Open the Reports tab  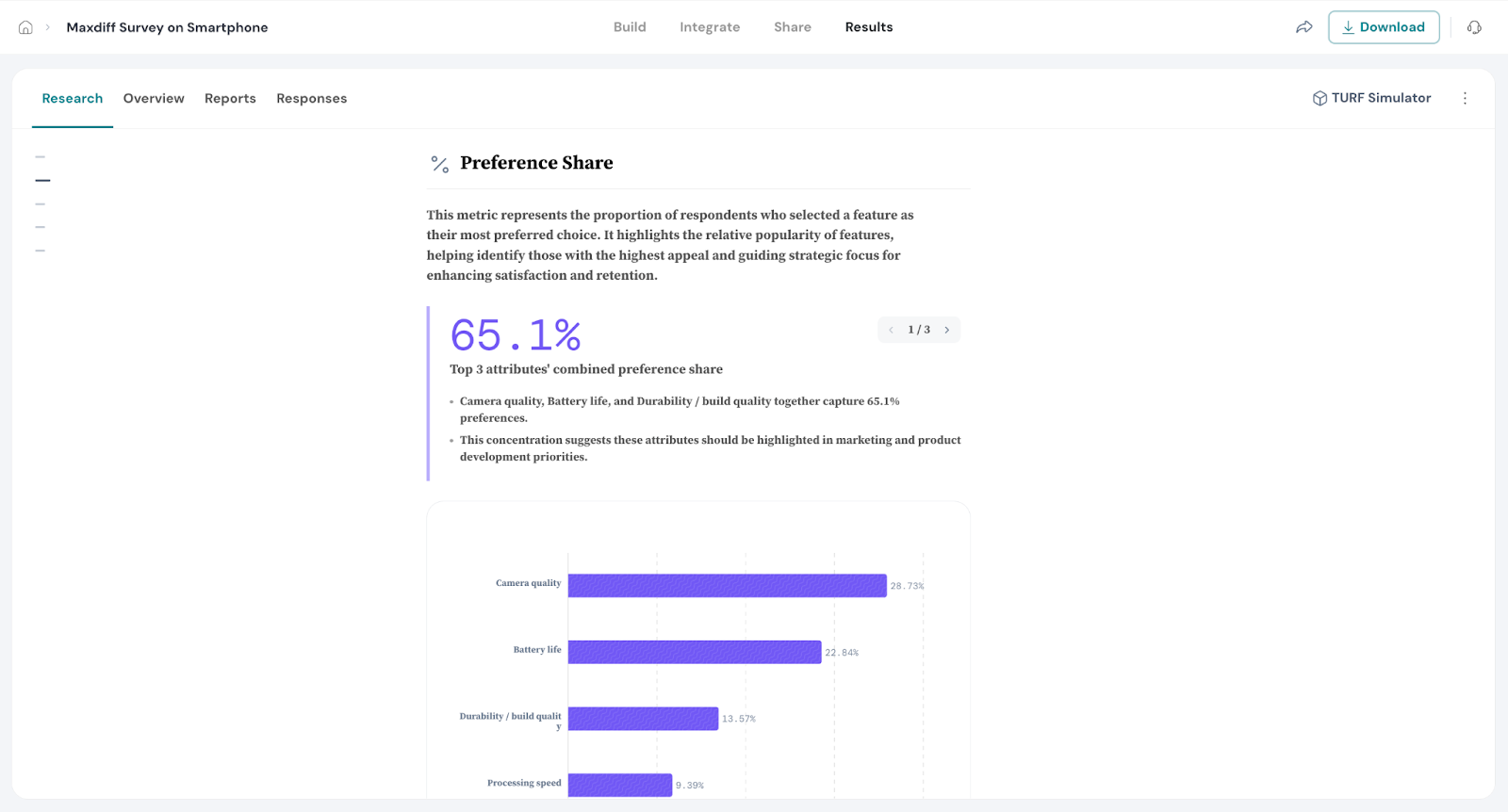tap(230, 99)
